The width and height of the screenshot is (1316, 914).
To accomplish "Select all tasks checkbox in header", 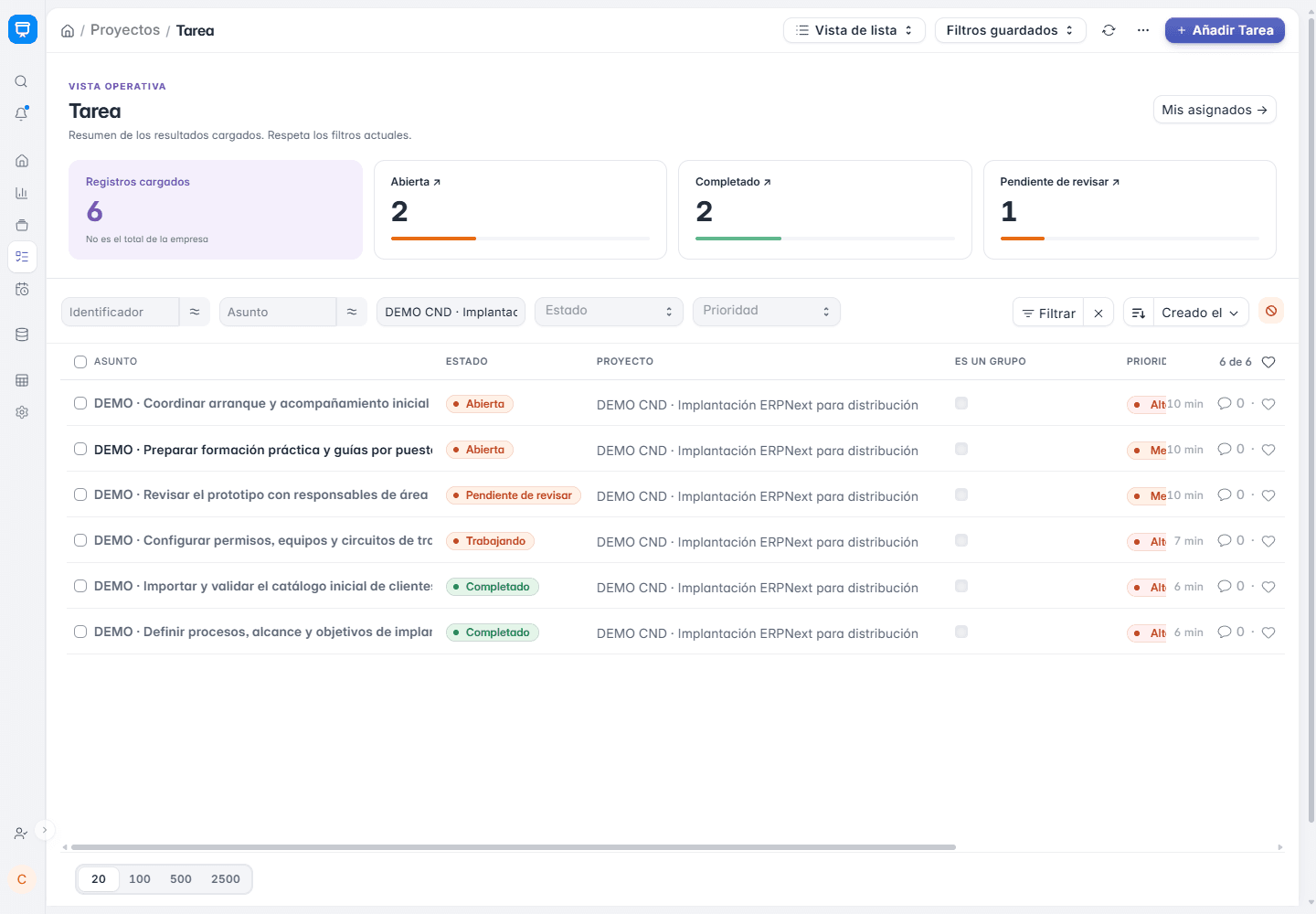I will point(80,362).
